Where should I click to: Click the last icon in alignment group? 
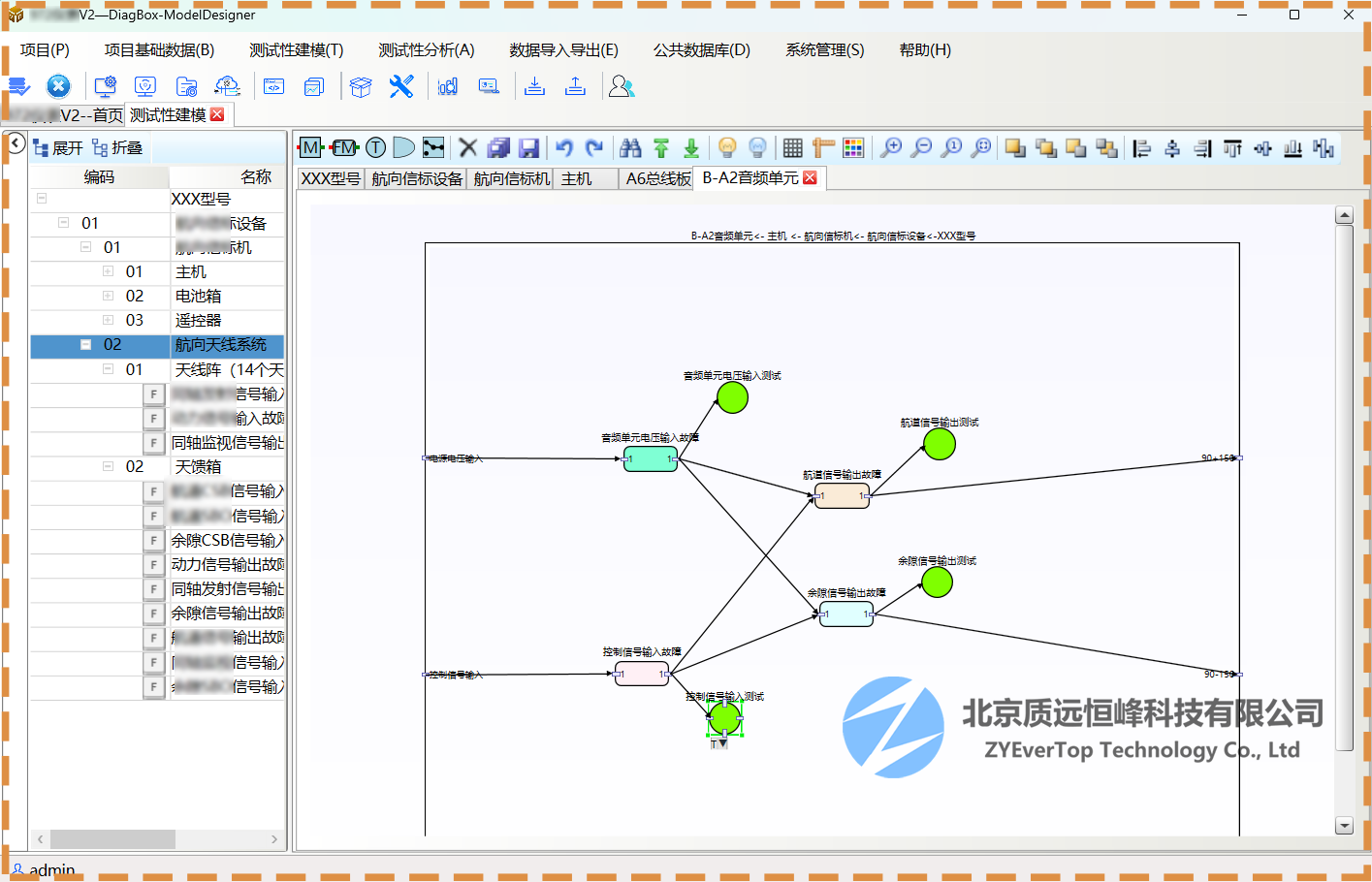pos(1324,147)
